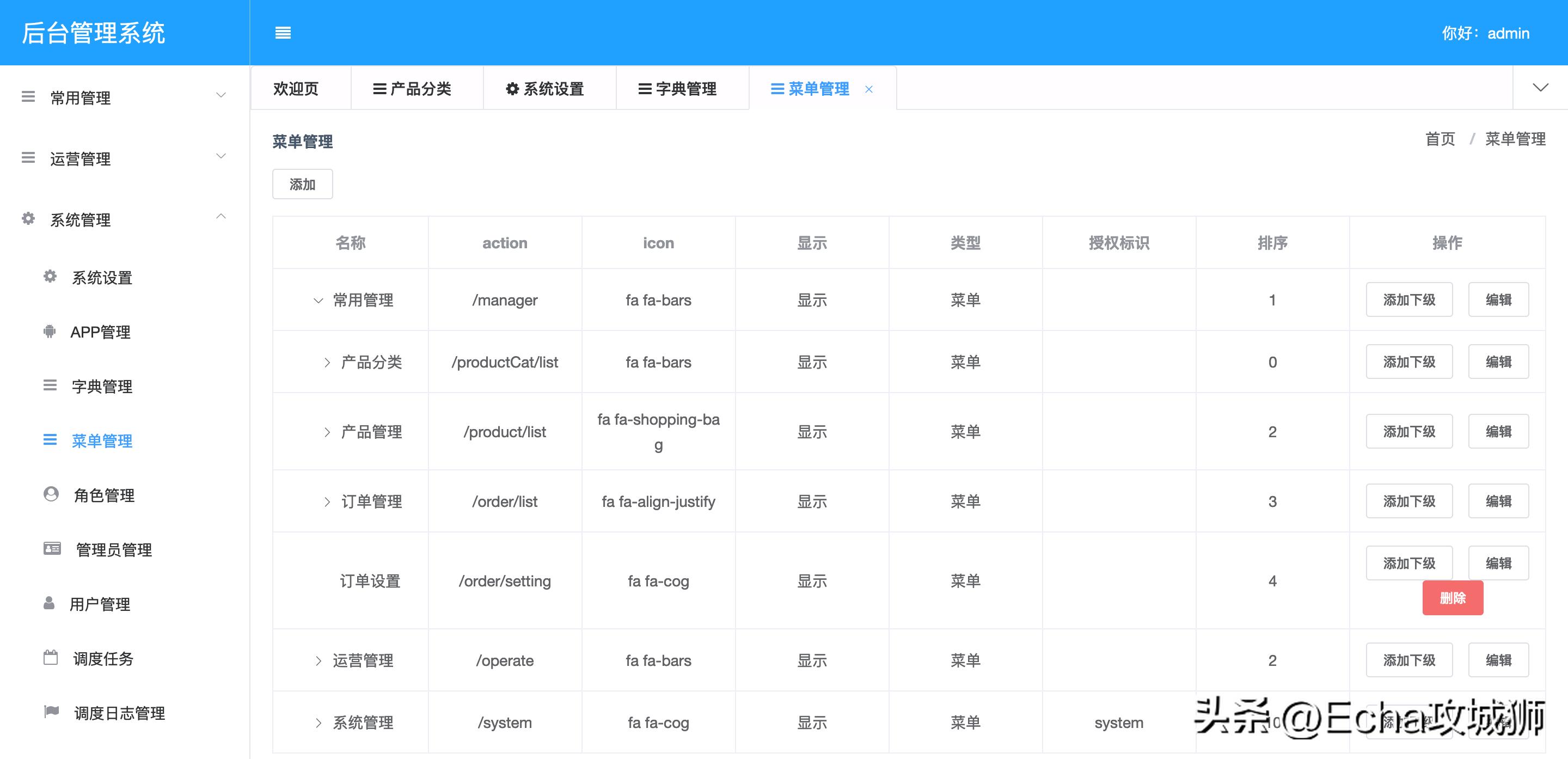
Task: Click 编辑 on the 订单管理 row
Action: tap(1498, 501)
